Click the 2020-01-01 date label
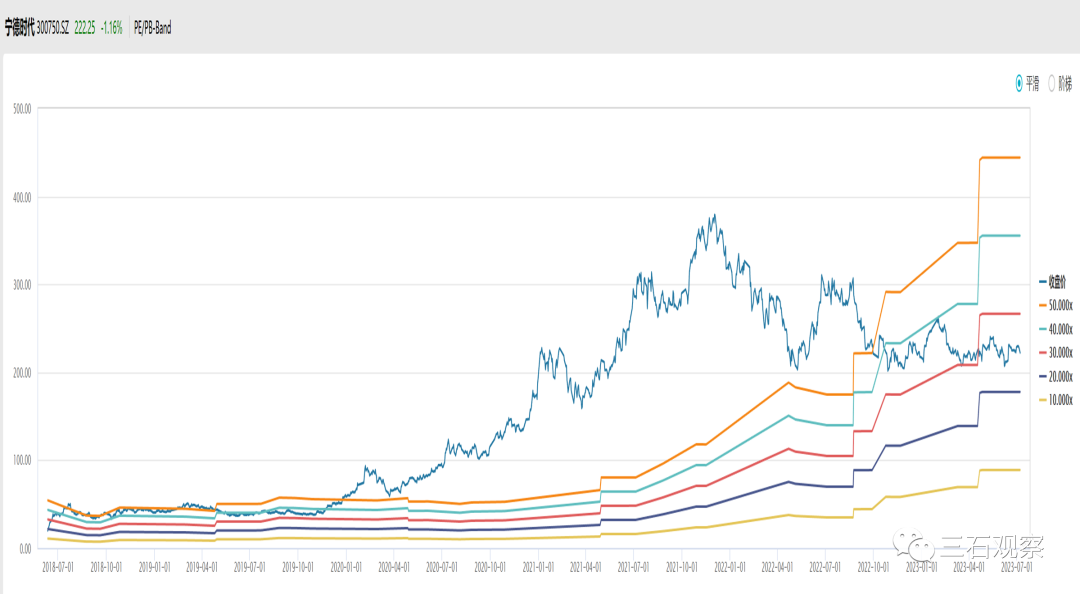Viewport: 1080px width, 594px height. 346,567
